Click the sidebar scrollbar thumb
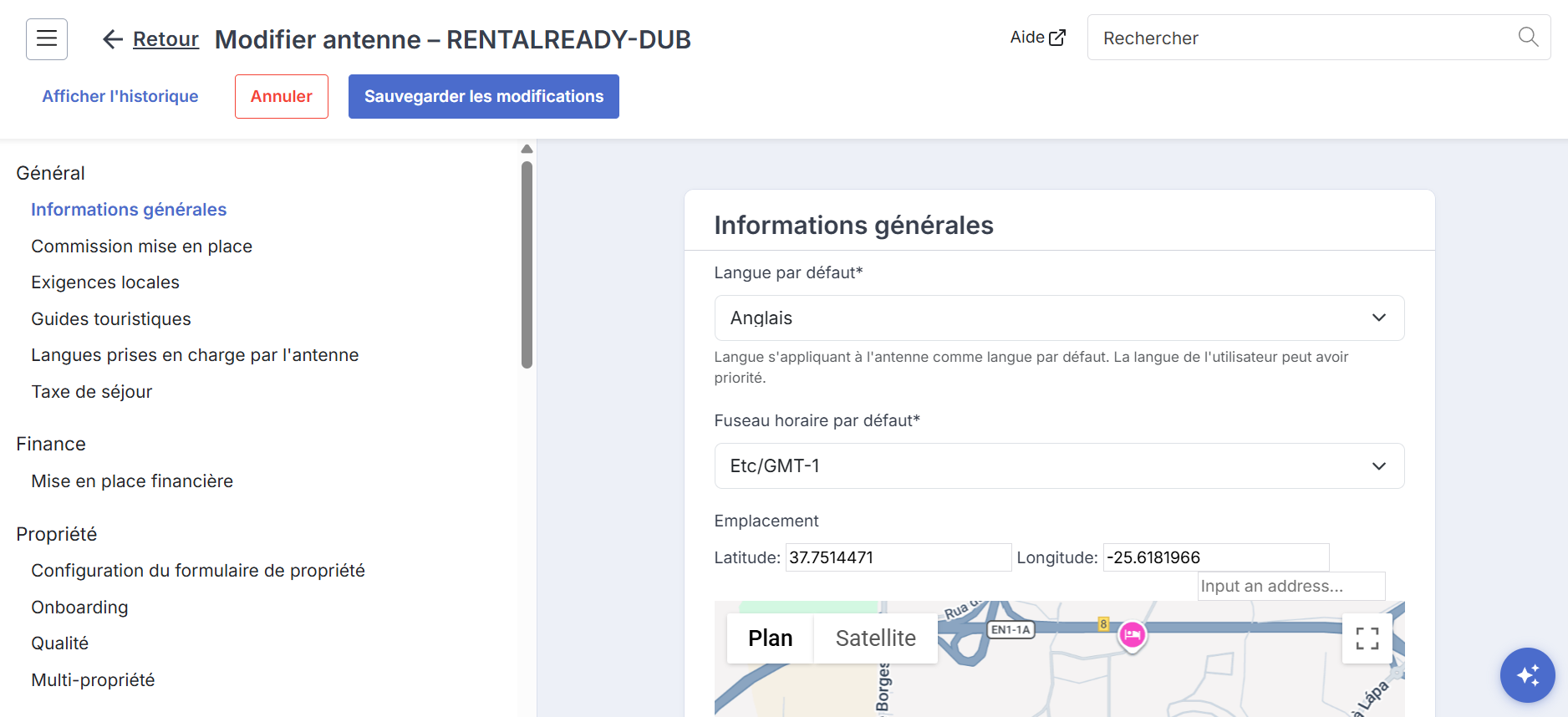Image resolution: width=1568 pixels, height=717 pixels. click(x=527, y=264)
